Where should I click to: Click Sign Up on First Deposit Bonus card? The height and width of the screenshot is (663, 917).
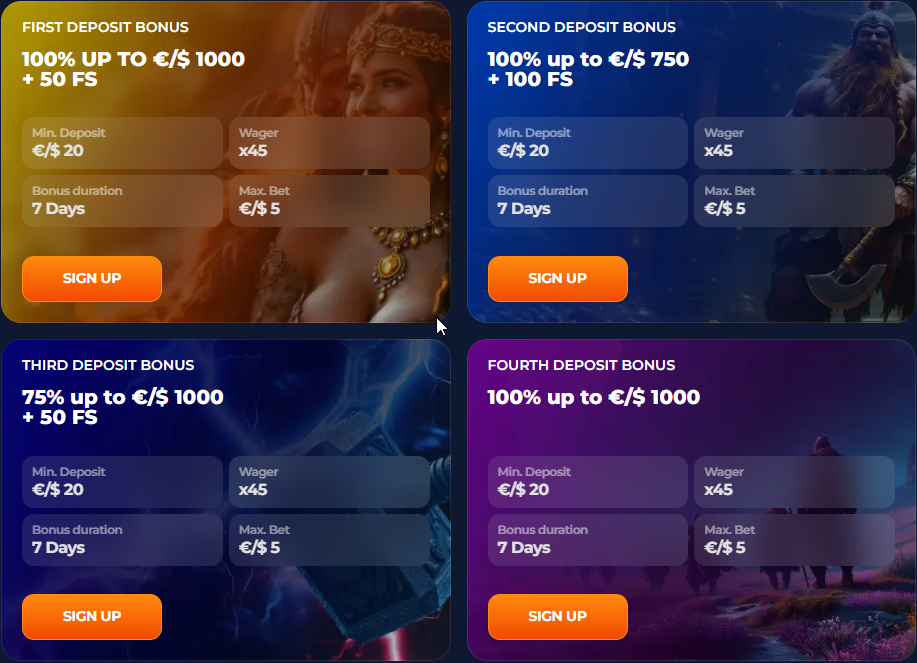[x=92, y=278]
